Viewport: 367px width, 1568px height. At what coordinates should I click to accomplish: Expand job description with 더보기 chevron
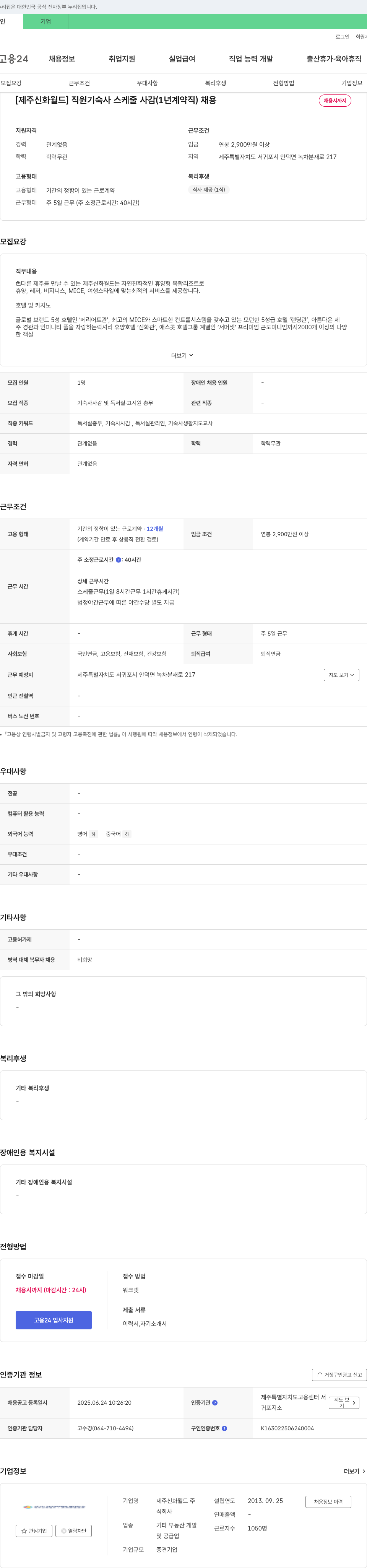tap(183, 356)
